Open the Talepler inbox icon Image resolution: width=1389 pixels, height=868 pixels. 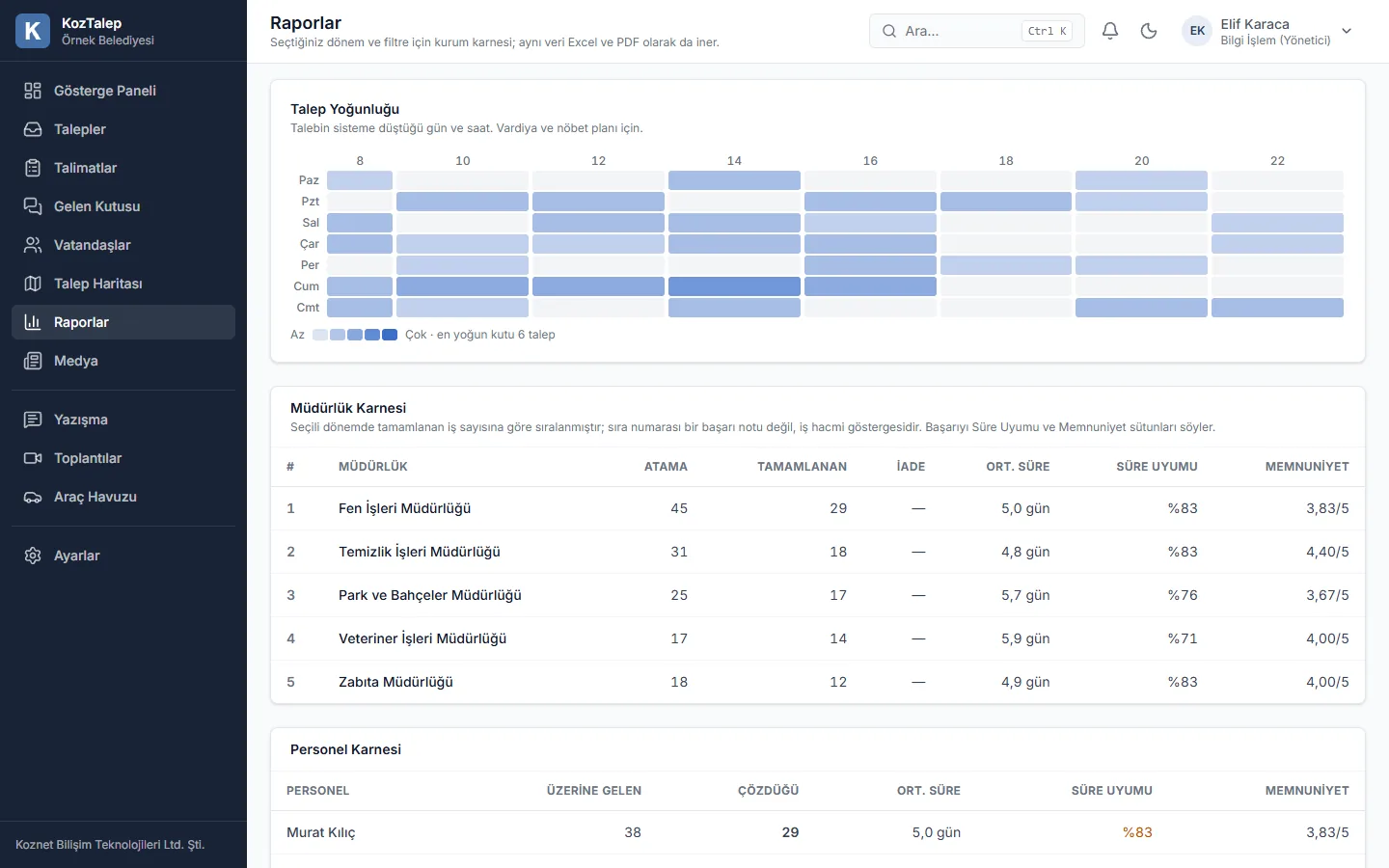(33, 129)
